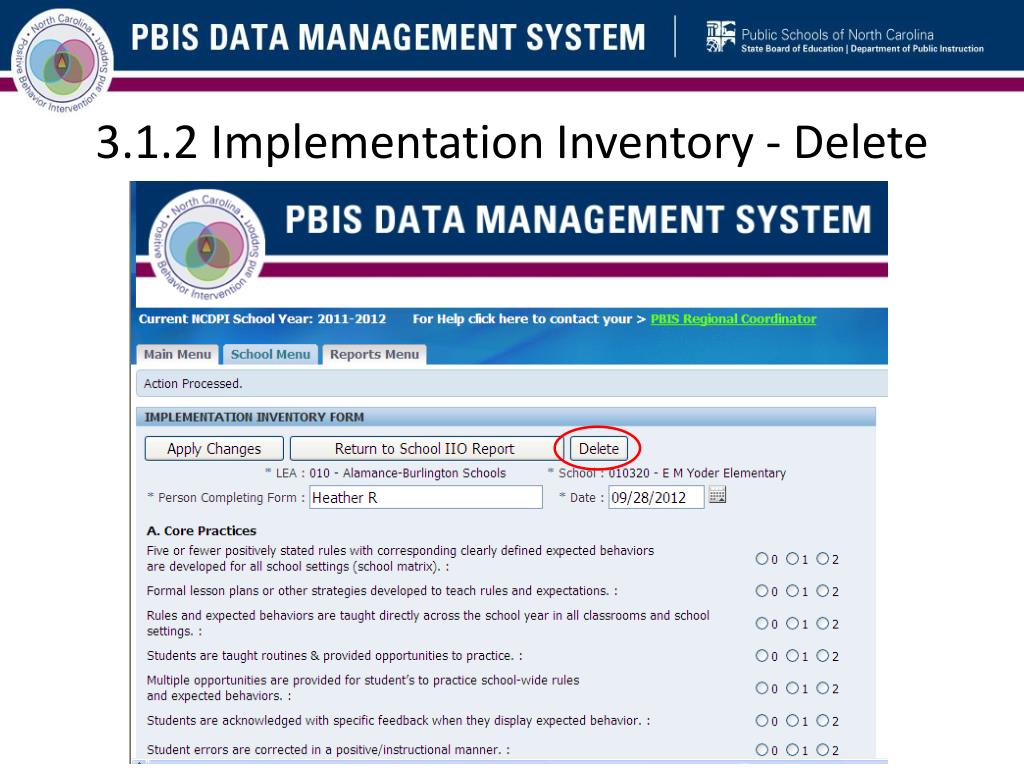1024x768 pixels.
Task: Select 0 for formal lesson plans item
Action: click(x=761, y=590)
